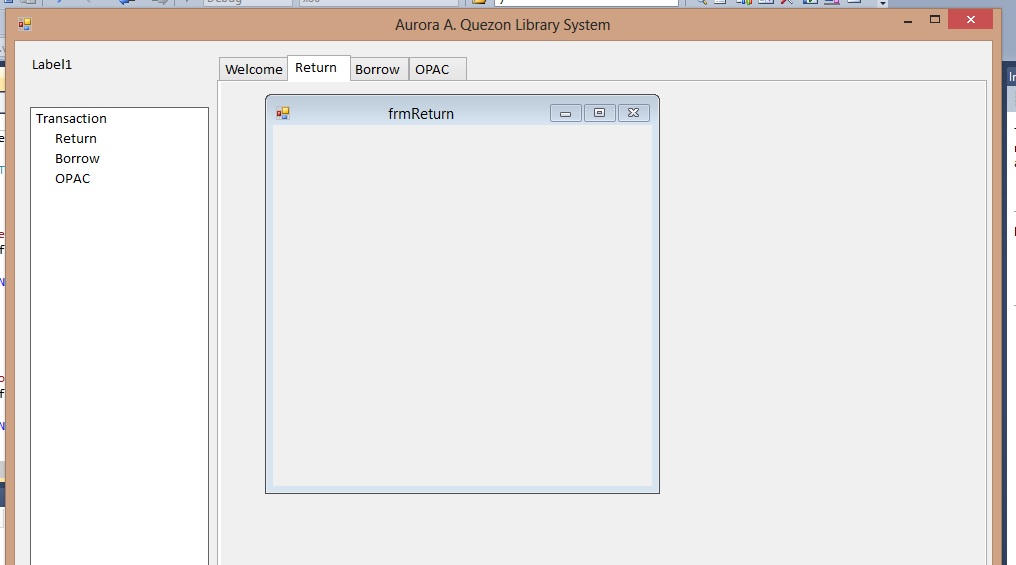Open the Borrow tab

click(x=379, y=69)
